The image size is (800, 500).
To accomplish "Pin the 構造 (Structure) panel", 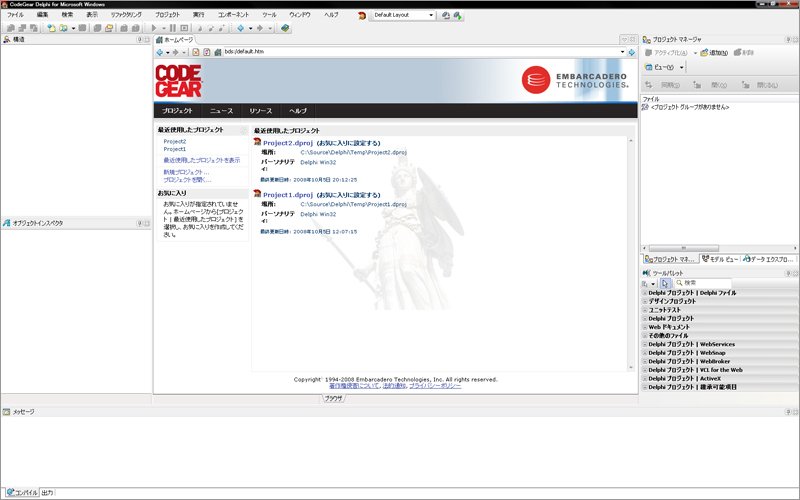I will tap(139, 39).
